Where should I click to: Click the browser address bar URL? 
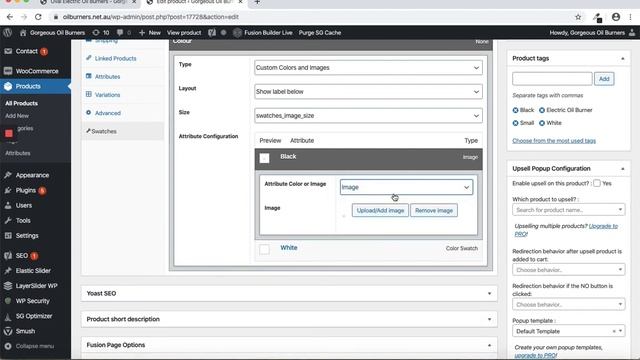[151, 17]
